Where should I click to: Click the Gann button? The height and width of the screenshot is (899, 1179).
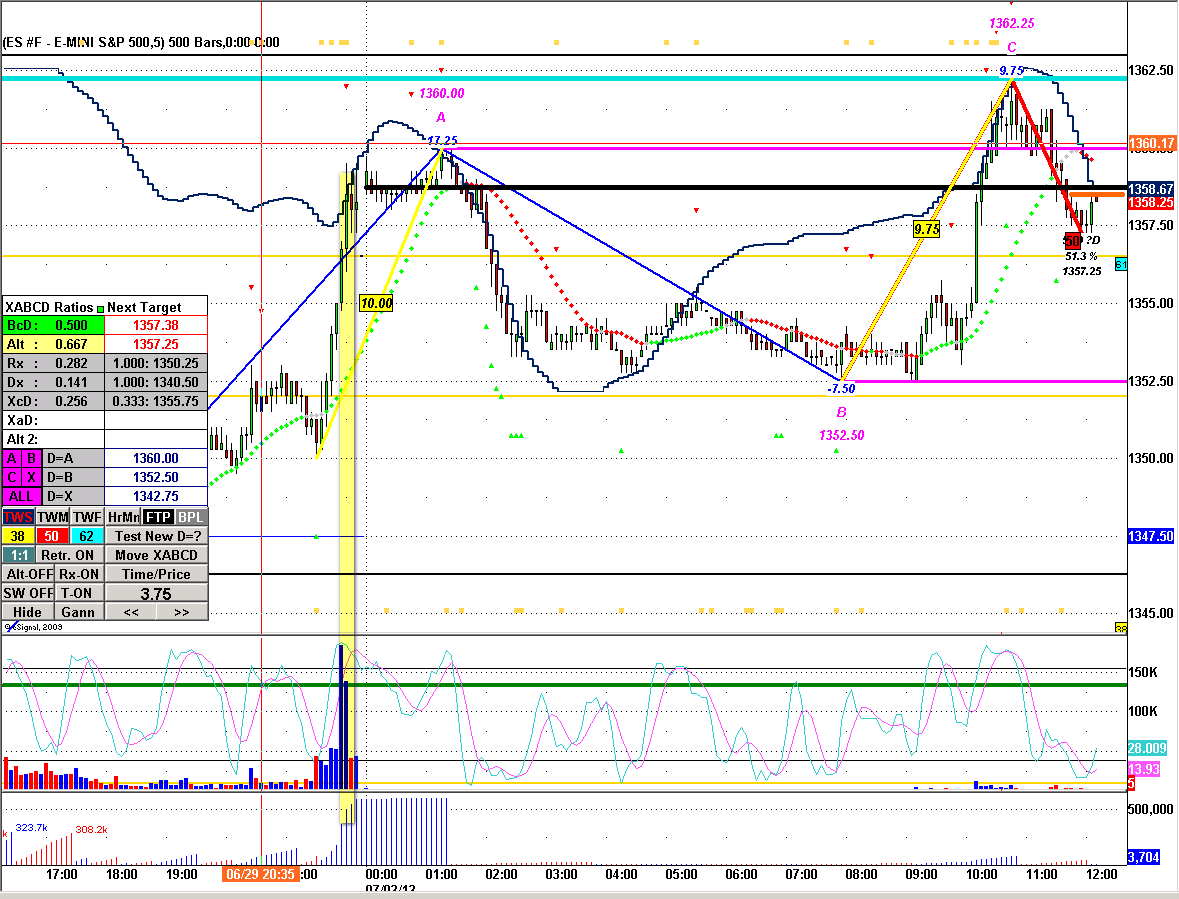pos(80,612)
